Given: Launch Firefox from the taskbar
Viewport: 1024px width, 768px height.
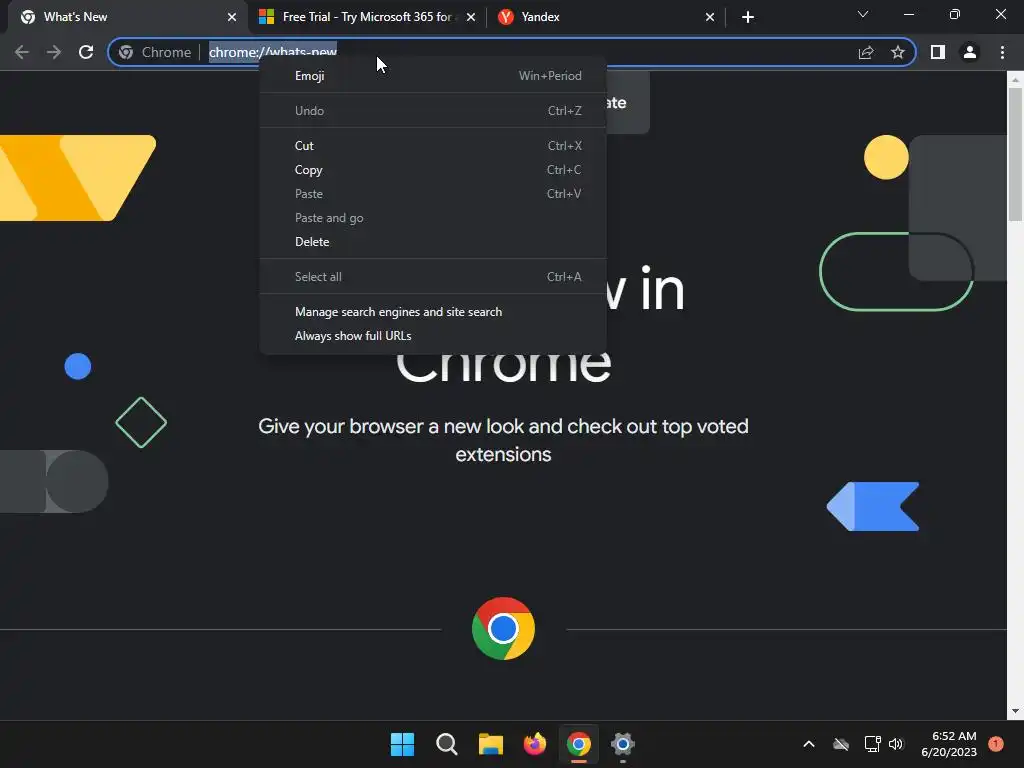Looking at the screenshot, I should click(535, 744).
